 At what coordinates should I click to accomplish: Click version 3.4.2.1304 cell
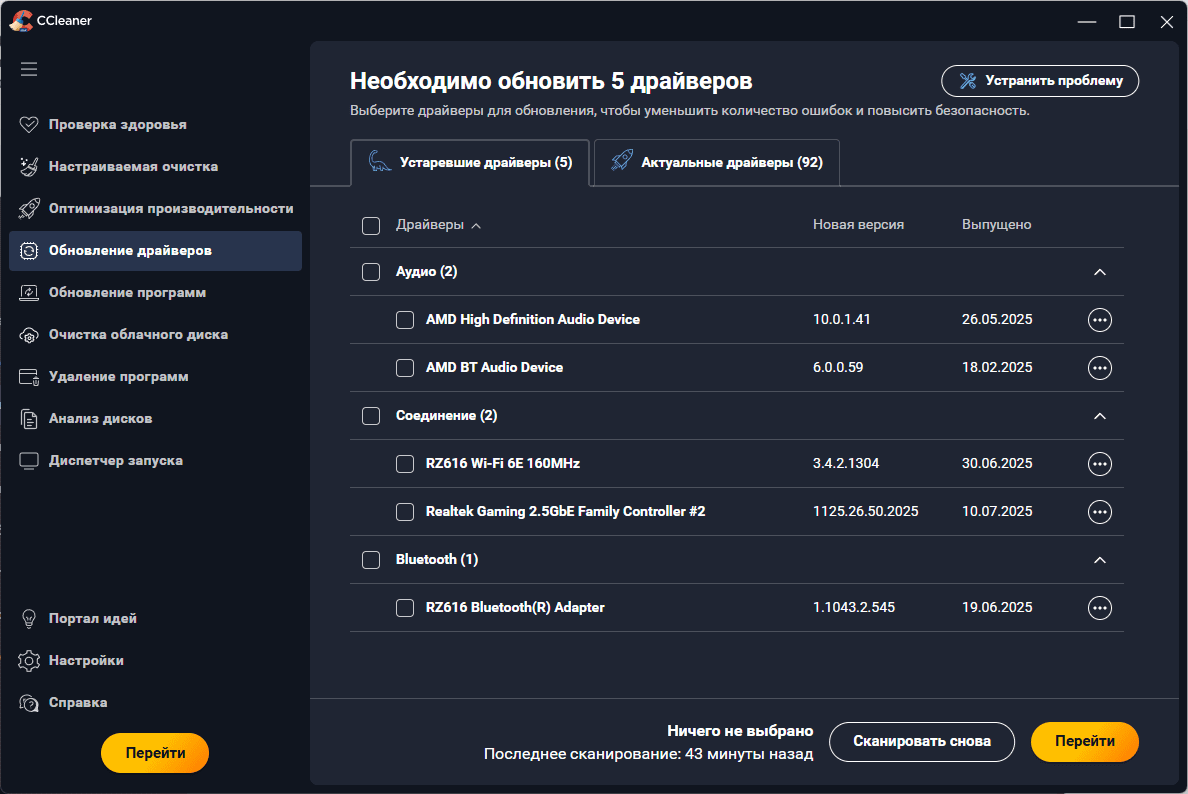pos(846,464)
